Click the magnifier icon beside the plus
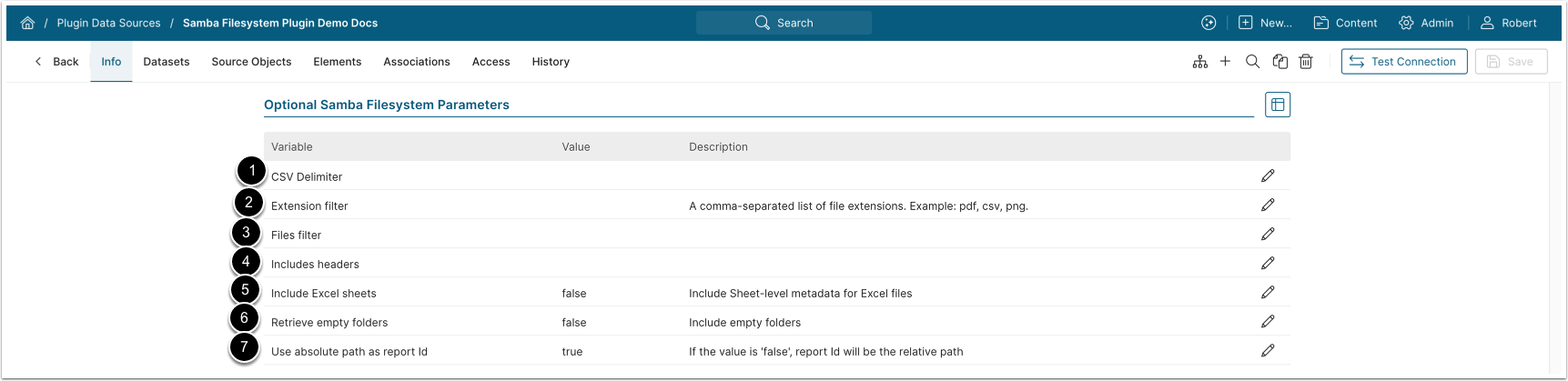Image resolution: width=1568 pixels, height=381 pixels. click(x=1252, y=62)
